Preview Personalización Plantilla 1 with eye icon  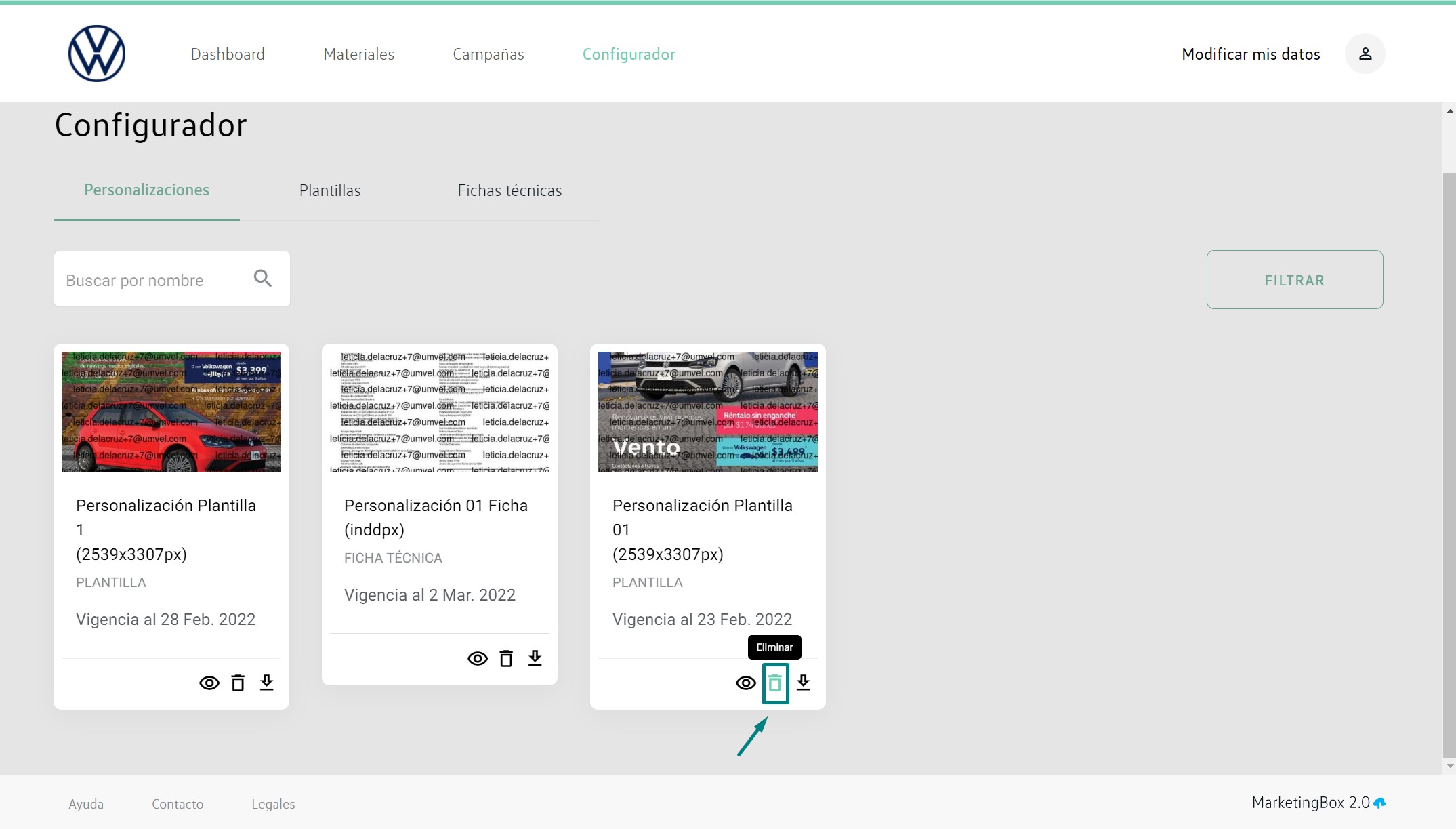point(209,683)
